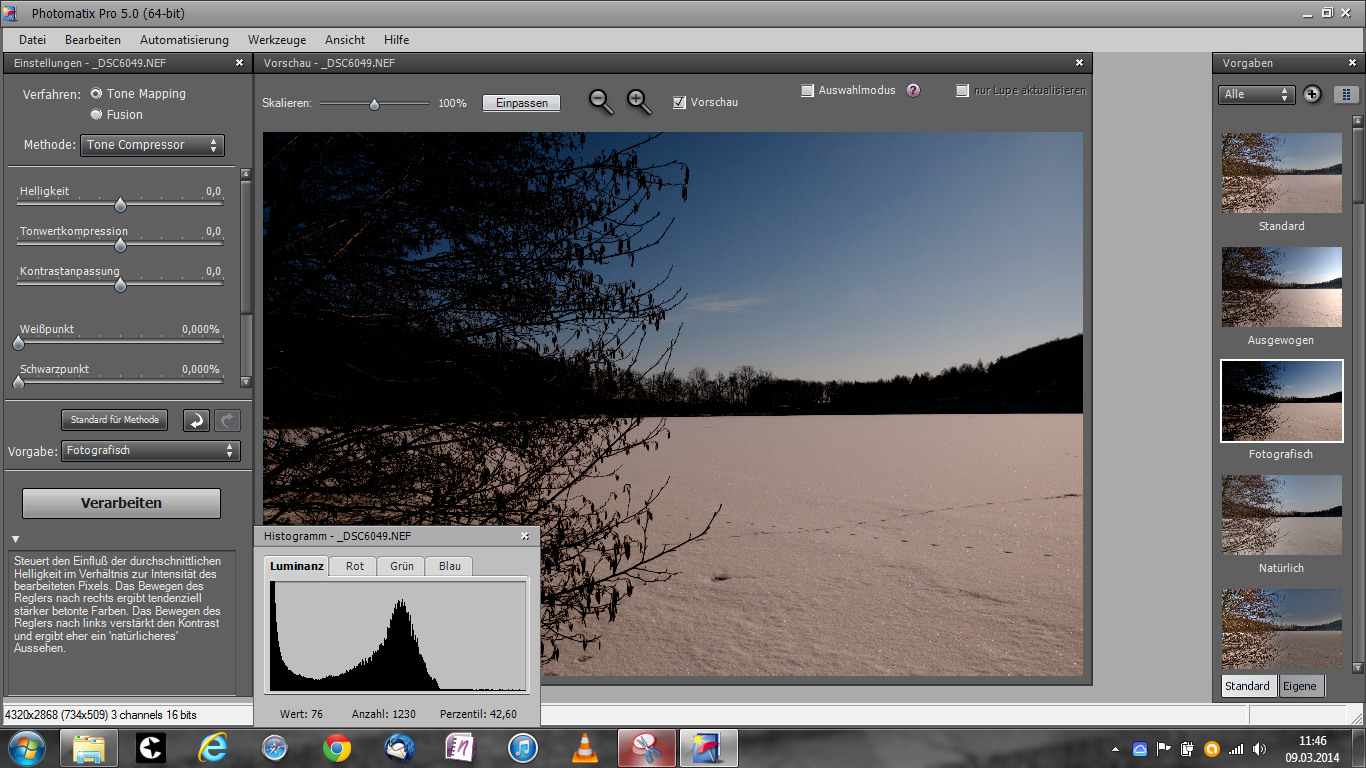This screenshot has height=768, width=1366.
Task: Enable the Auswahlmodus checkbox
Action: 808,90
